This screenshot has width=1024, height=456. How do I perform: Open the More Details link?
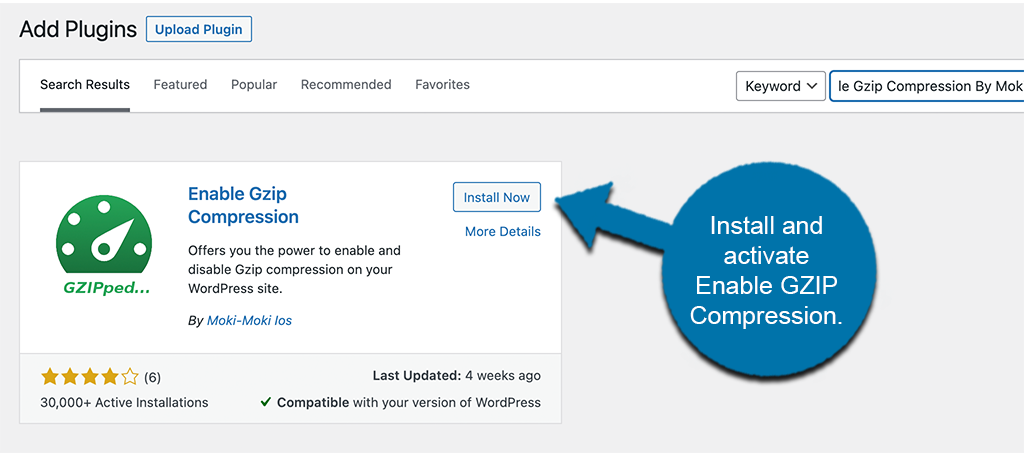503,232
